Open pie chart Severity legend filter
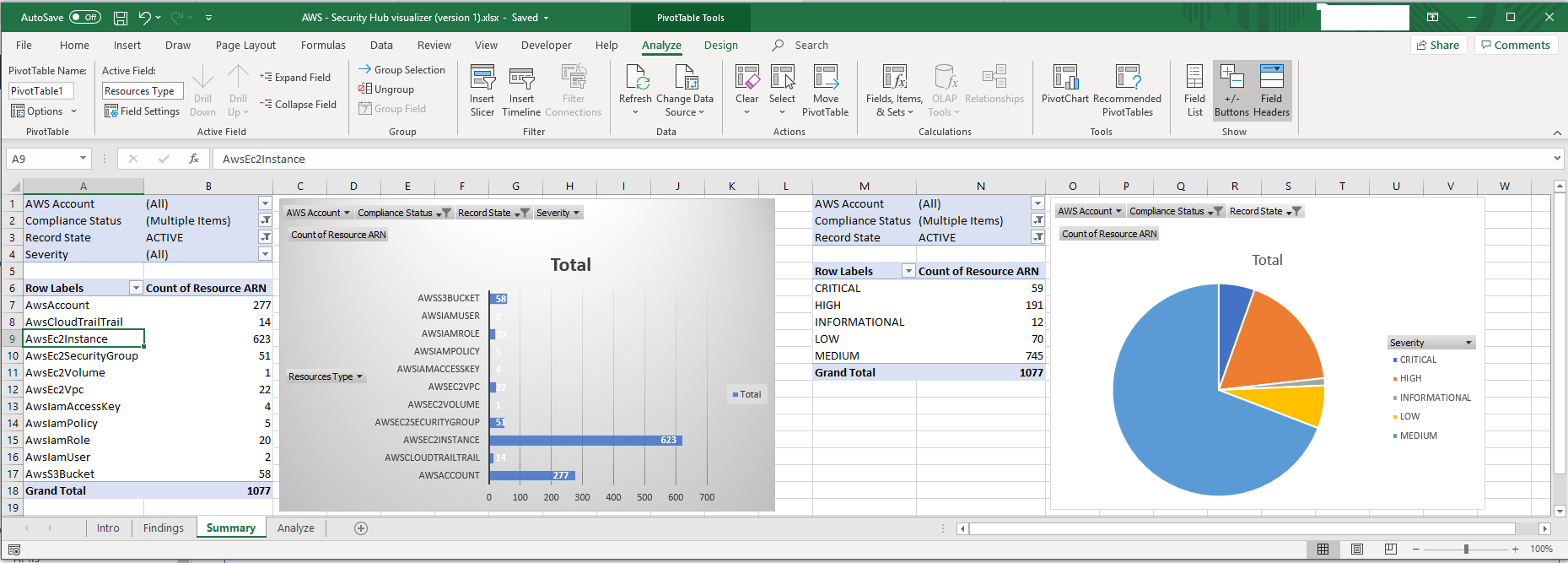This screenshot has width=1568, height=563. [x=1431, y=343]
